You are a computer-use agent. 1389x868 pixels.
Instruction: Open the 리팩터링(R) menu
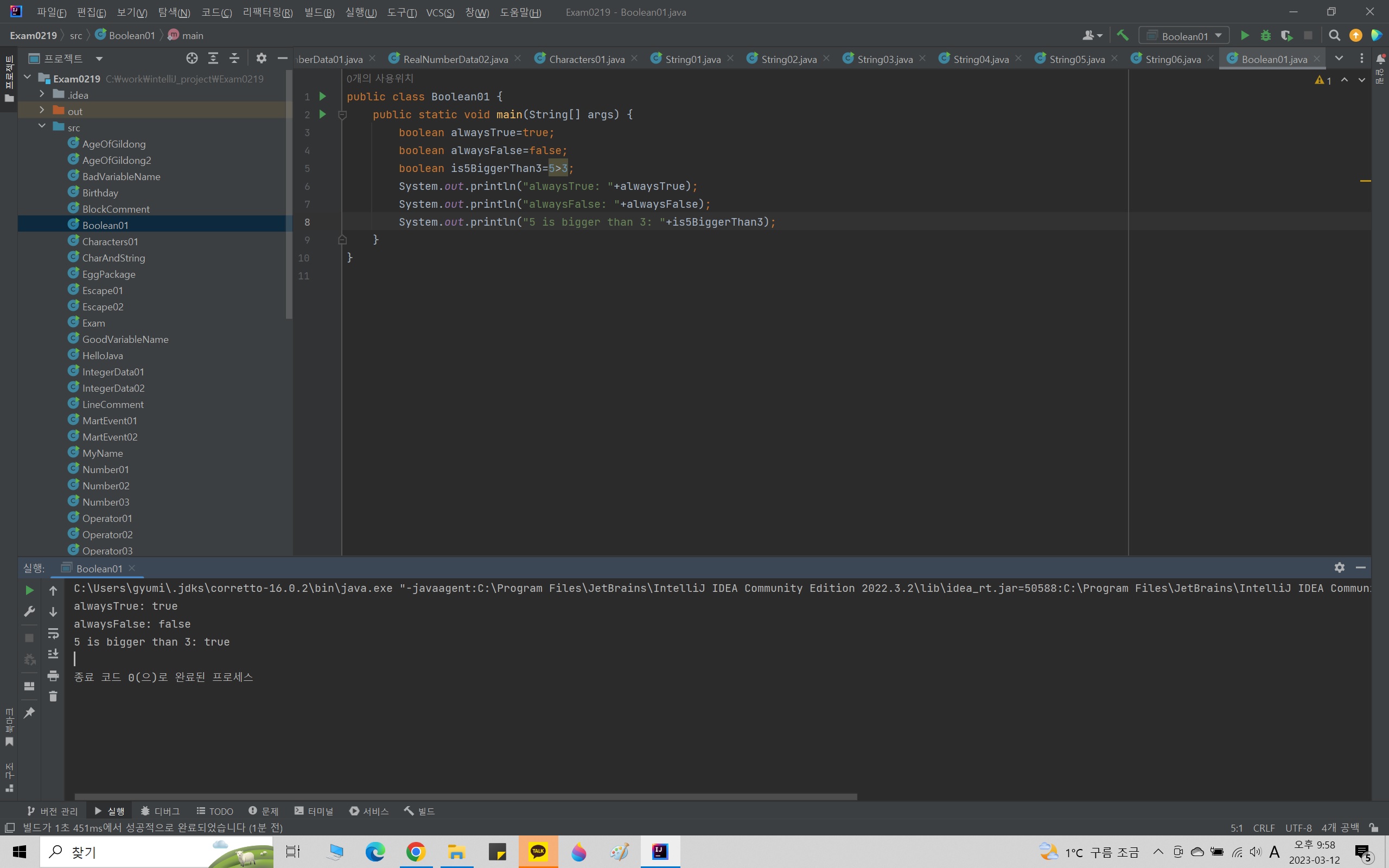[x=267, y=12]
